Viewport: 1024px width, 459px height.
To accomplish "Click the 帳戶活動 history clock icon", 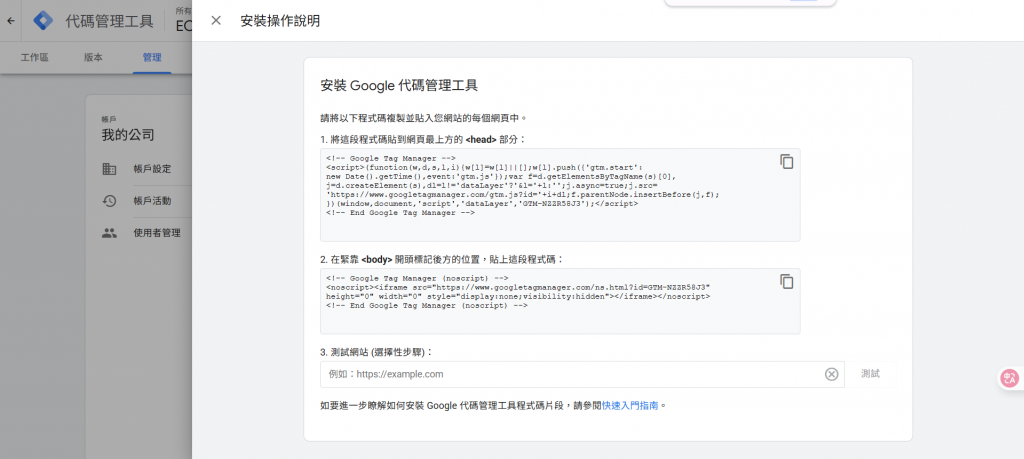I will [110, 201].
